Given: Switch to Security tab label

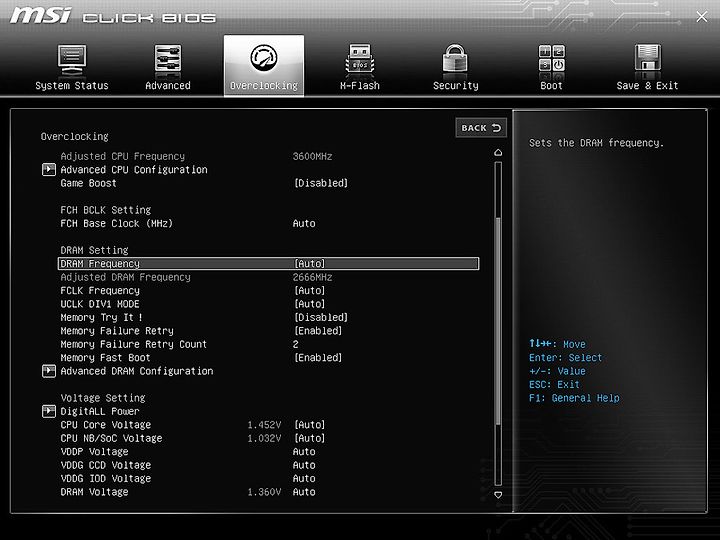Looking at the screenshot, I should coord(456,85).
